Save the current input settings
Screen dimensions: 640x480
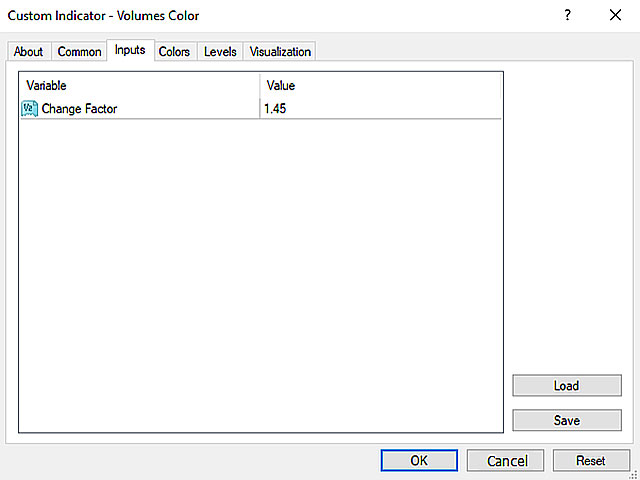click(x=567, y=420)
